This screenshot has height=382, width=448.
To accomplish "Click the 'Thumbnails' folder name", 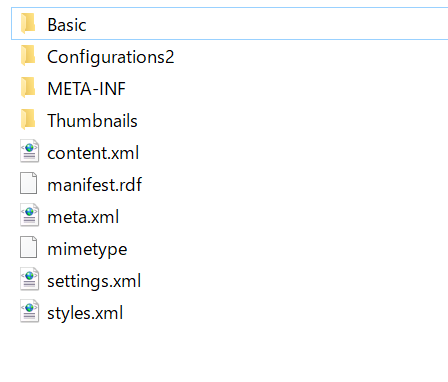I will 92,120.
